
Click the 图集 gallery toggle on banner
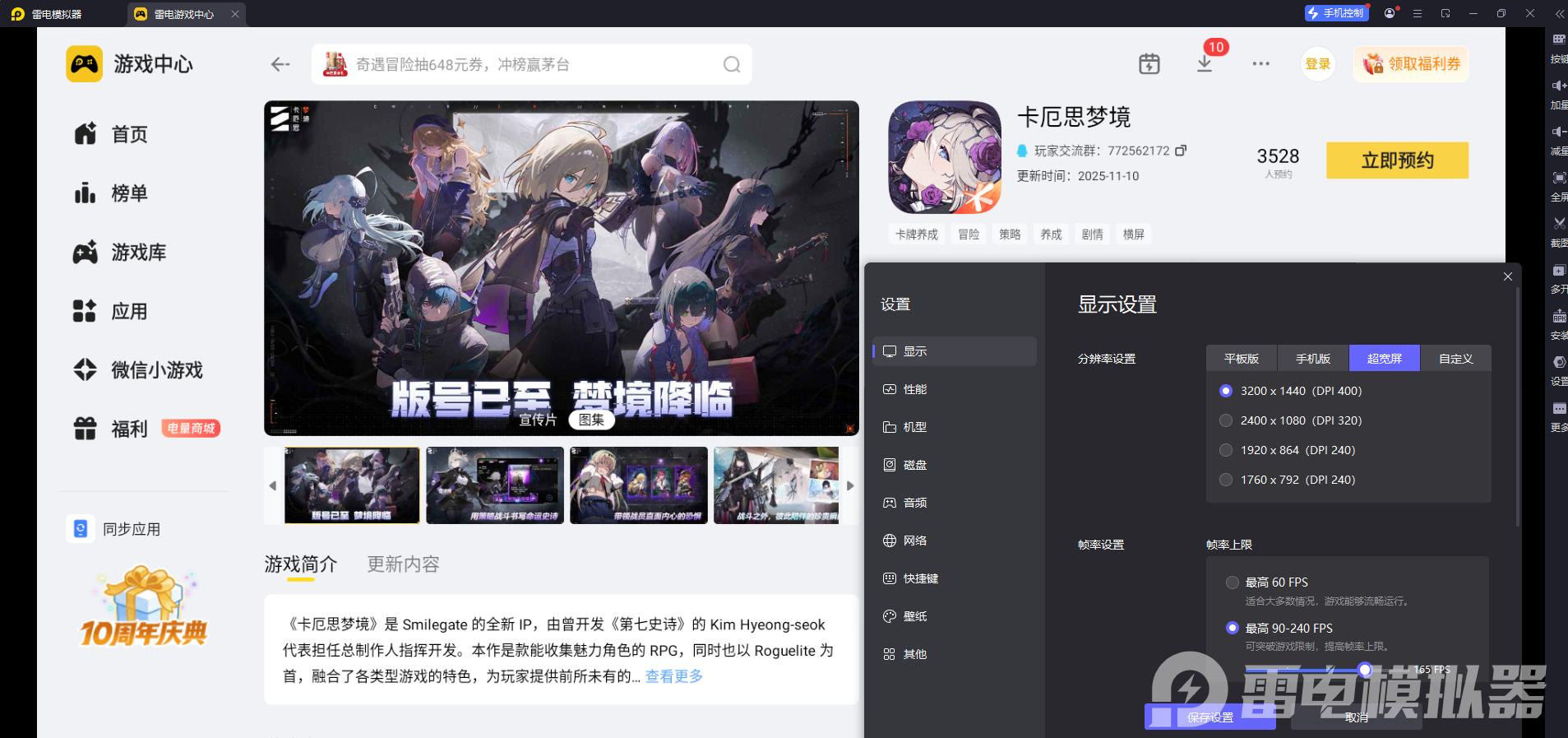[592, 420]
